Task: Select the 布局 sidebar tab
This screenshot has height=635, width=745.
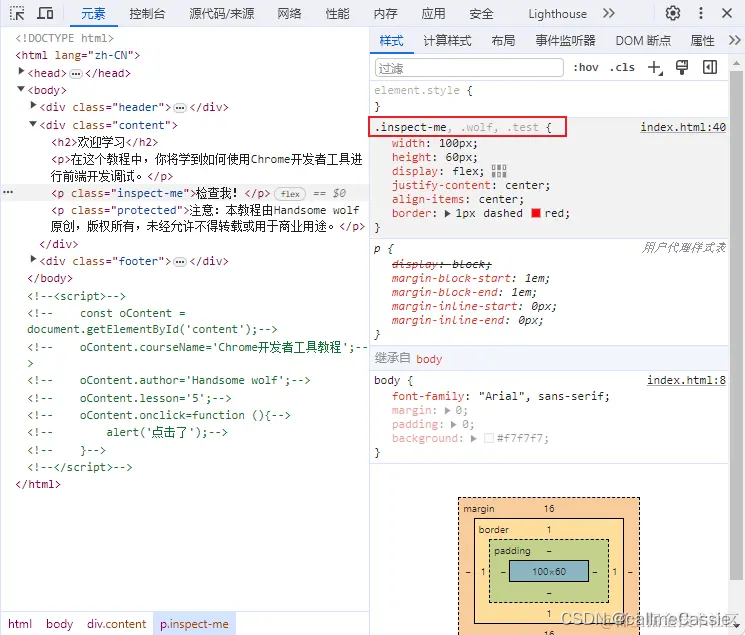Action: point(503,41)
